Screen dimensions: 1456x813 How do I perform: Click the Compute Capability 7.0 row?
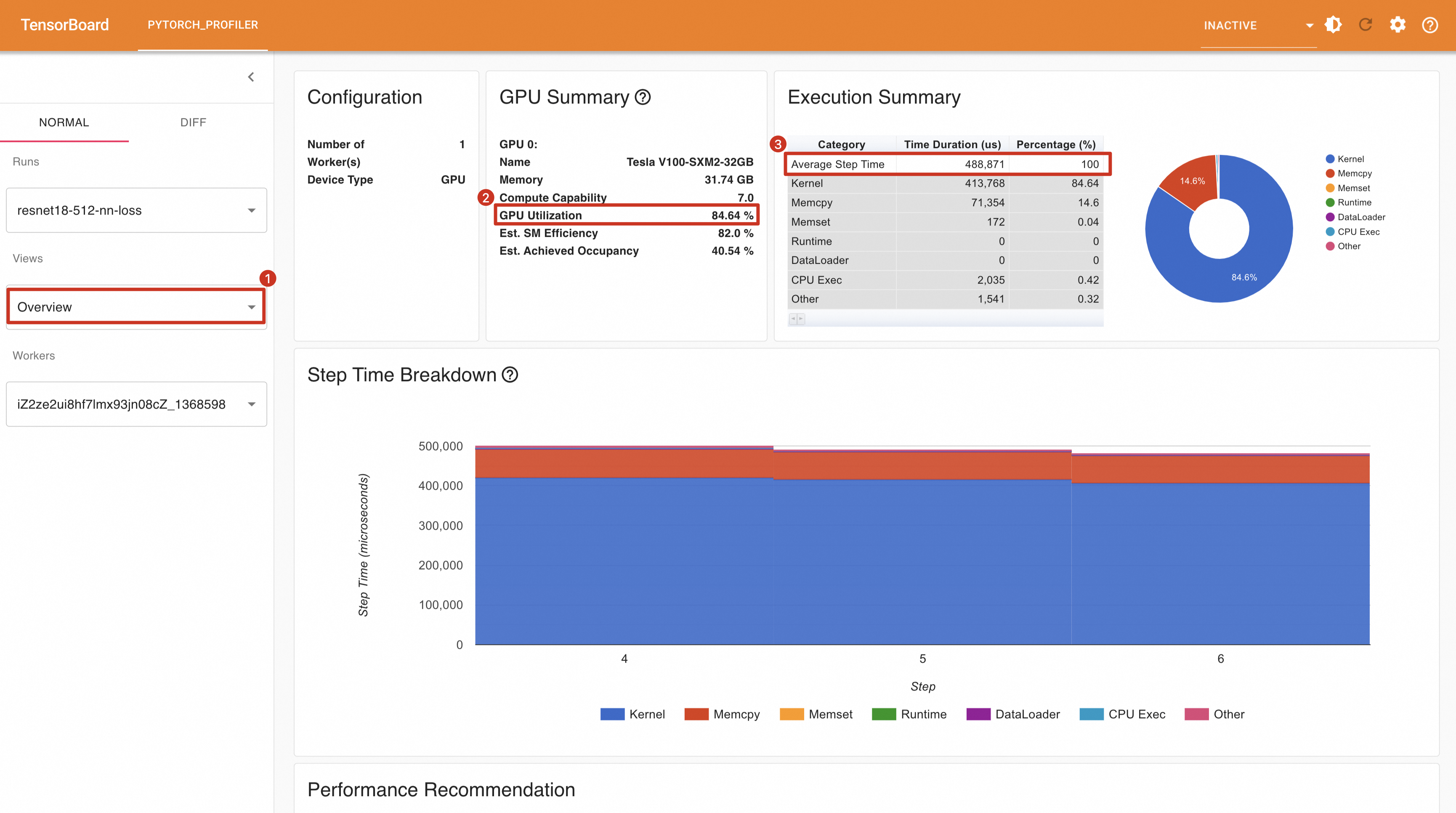(x=626, y=198)
